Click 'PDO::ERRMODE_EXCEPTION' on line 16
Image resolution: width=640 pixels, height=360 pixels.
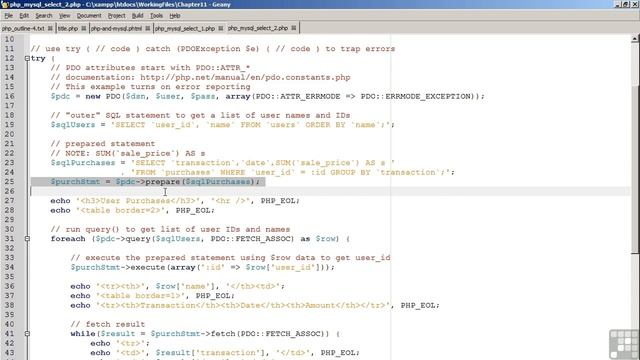(x=416, y=96)
